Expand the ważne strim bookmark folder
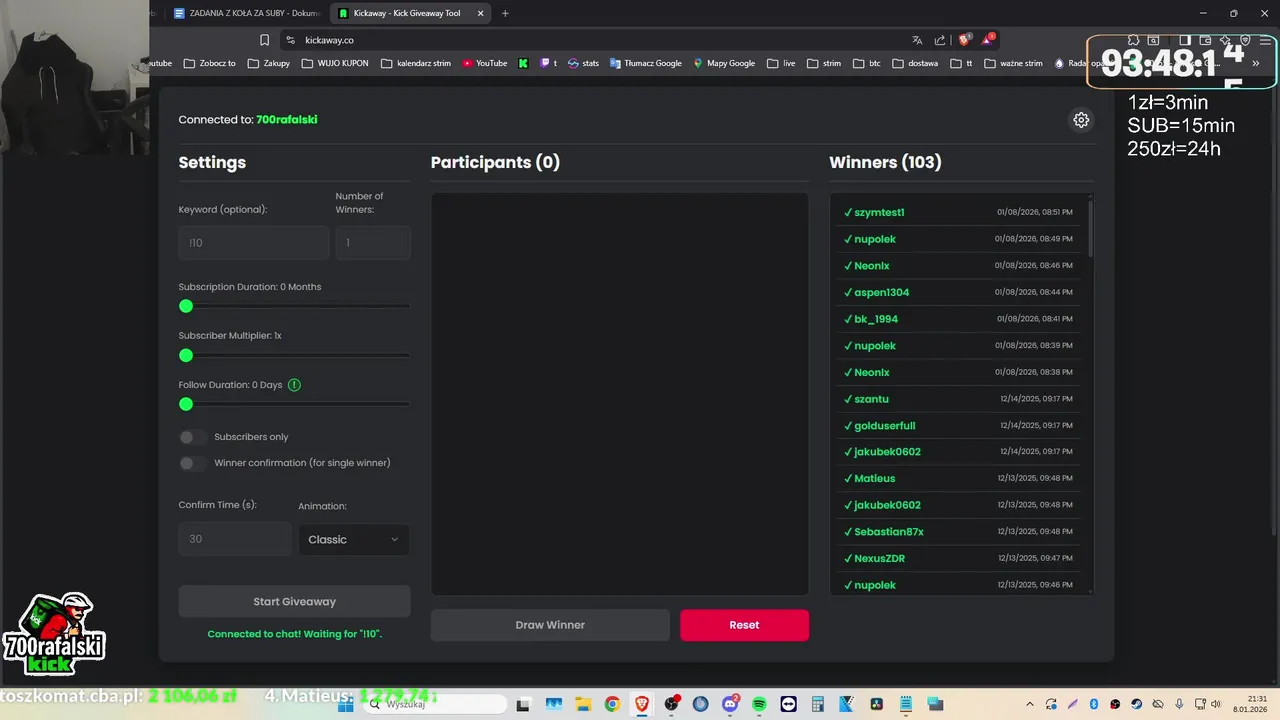The width and height of the screenshot is (1280, 720). [x=1013, y=63]
